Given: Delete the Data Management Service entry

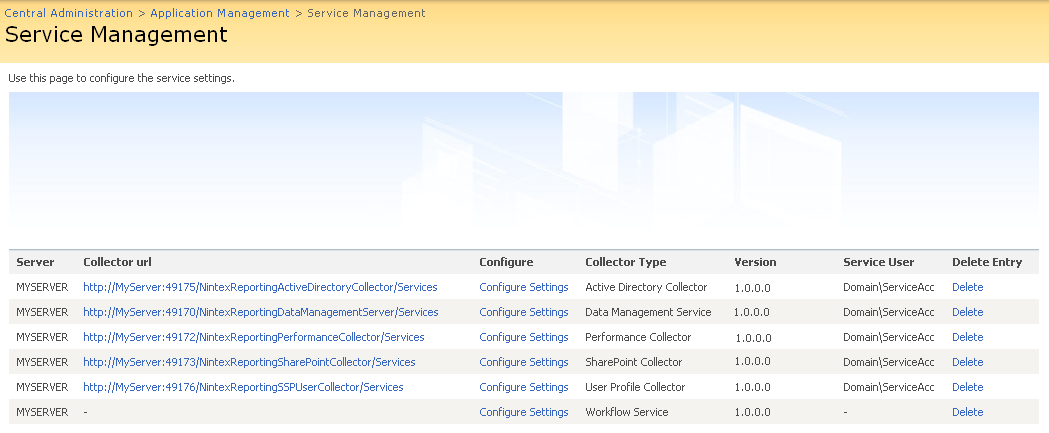Looking at the screenshot, I should 967,312.
